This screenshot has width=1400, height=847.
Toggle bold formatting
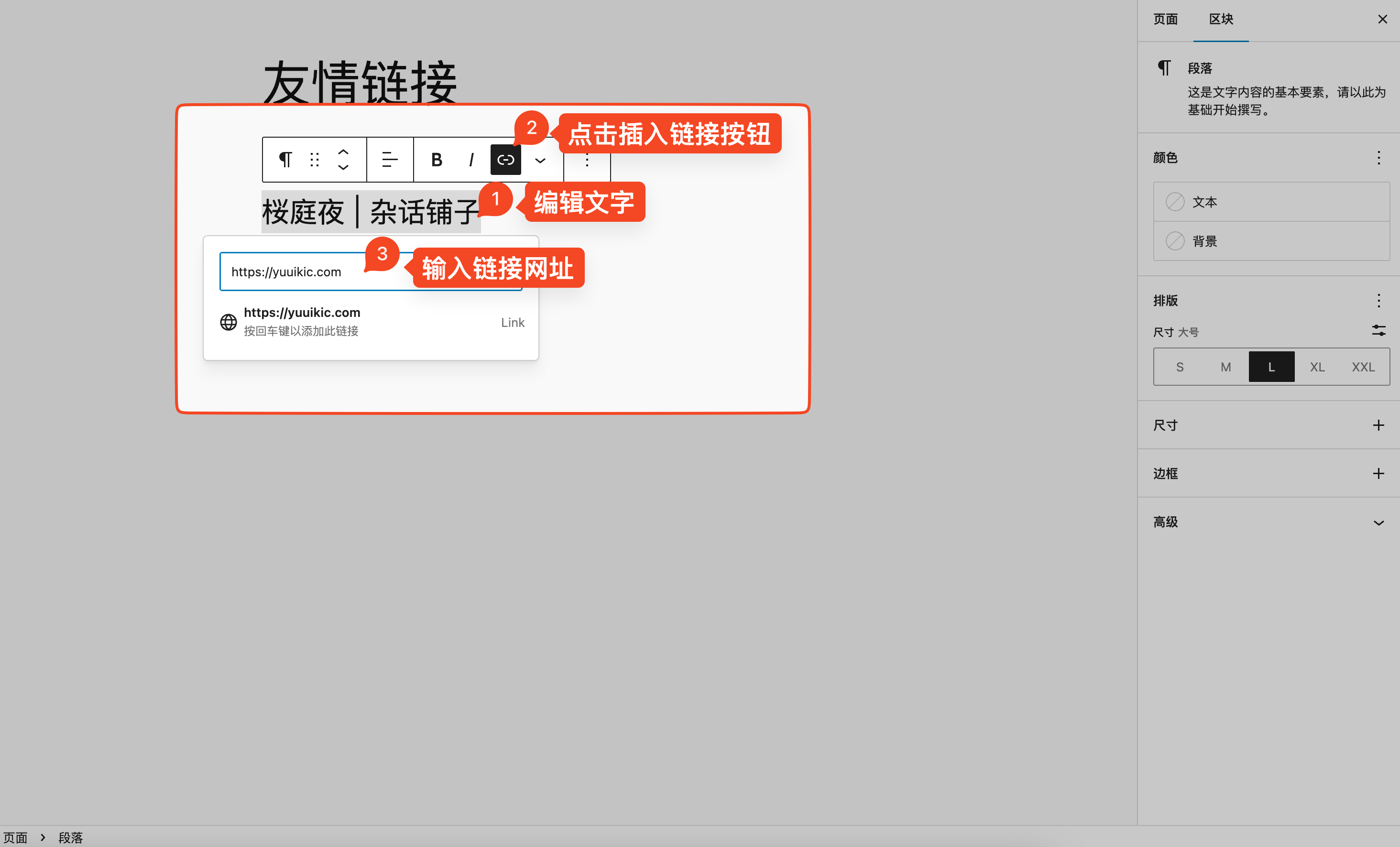click(x=437, y=160)
